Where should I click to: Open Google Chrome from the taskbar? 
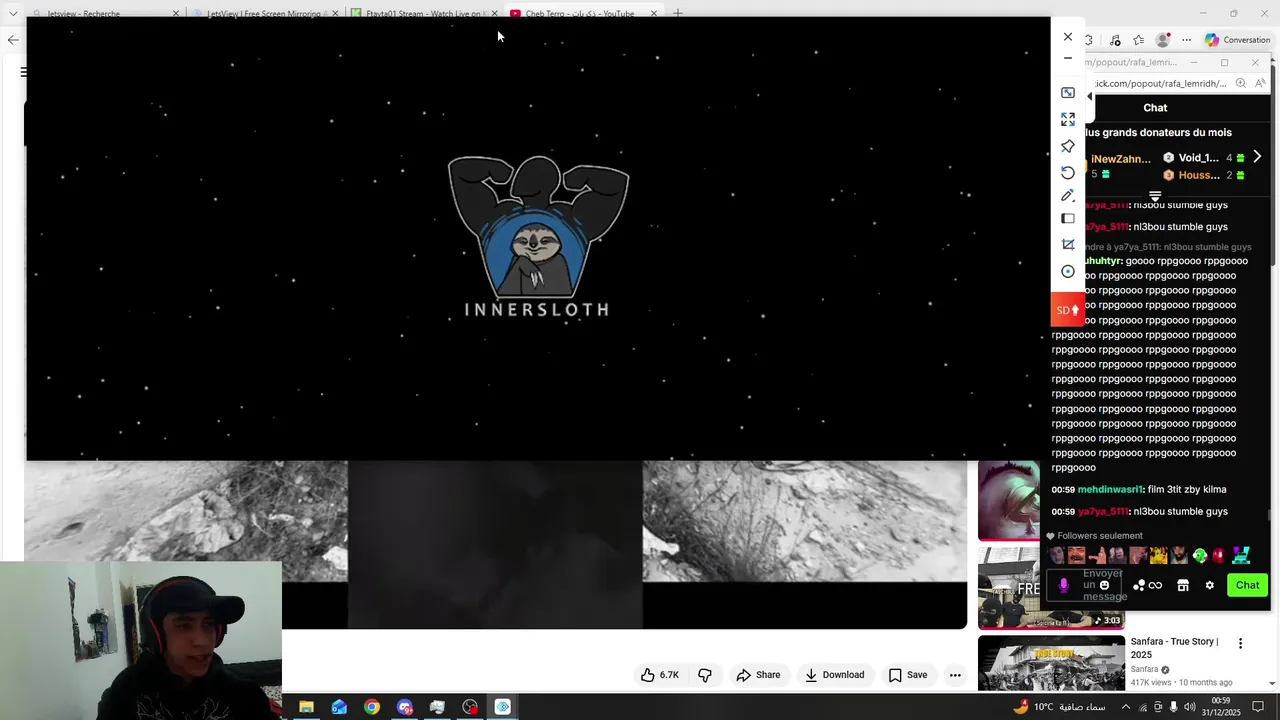372,707
